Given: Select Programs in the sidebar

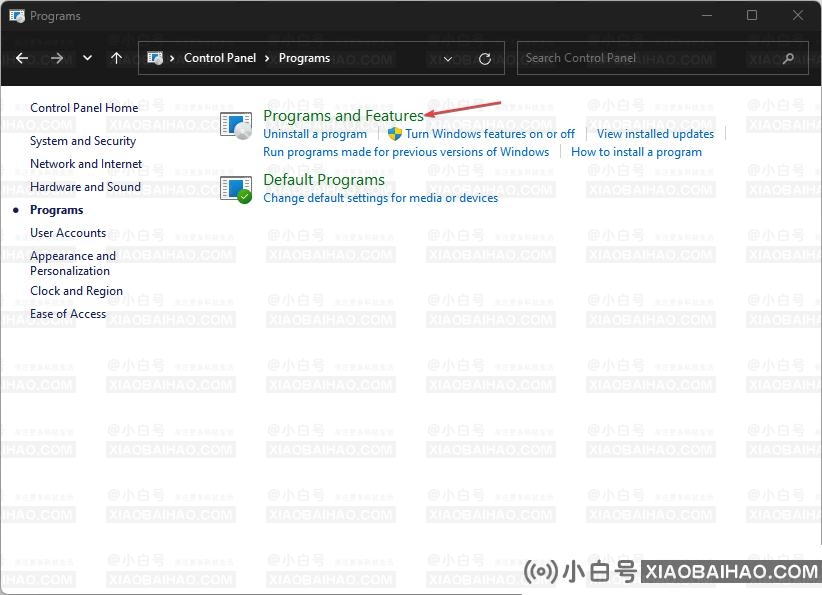Looking at the screenshot, I should [x=57, y=210].
